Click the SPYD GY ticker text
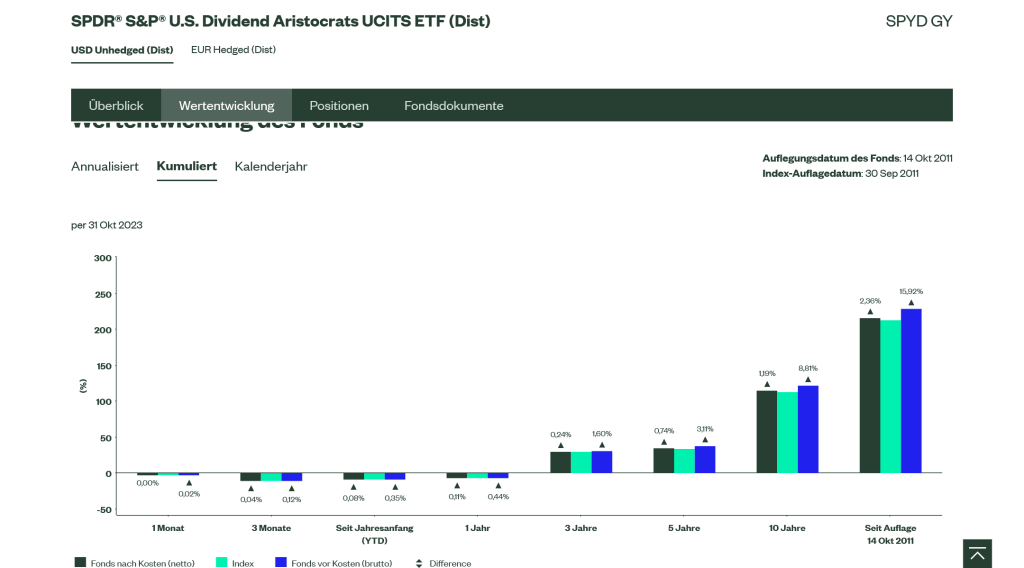This screenshot has height=568, width=1024. coord(919,21)
